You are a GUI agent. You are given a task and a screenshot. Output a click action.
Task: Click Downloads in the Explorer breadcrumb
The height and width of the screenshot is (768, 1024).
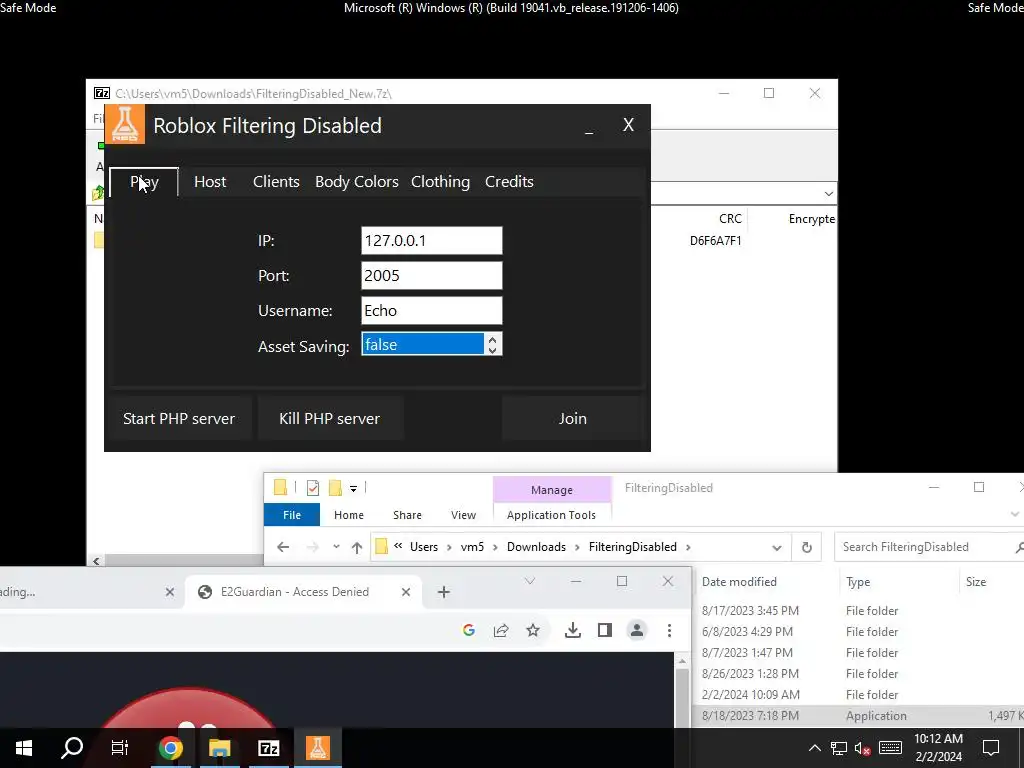(x=536, y=547)
